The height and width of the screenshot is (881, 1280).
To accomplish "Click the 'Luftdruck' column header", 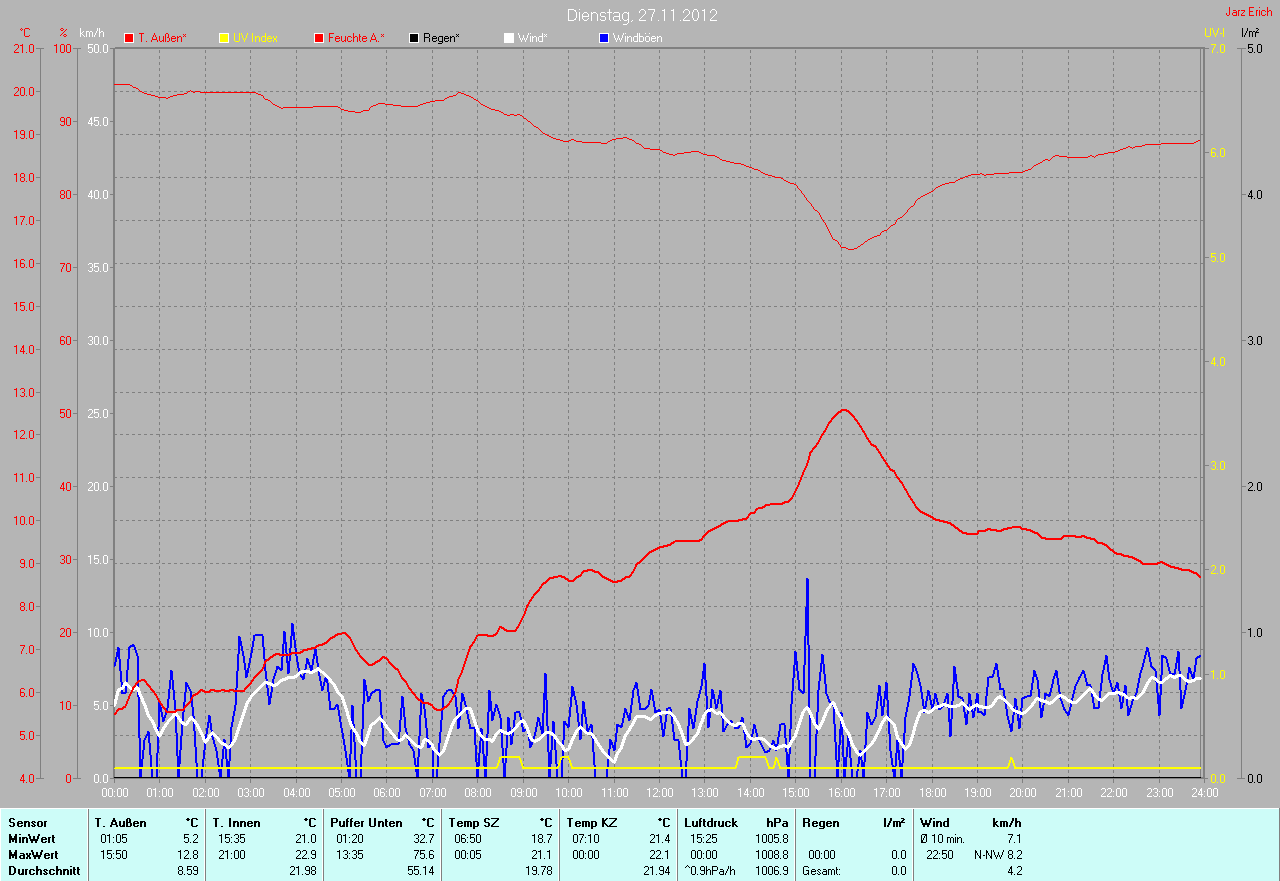I will tap(711, 822).
